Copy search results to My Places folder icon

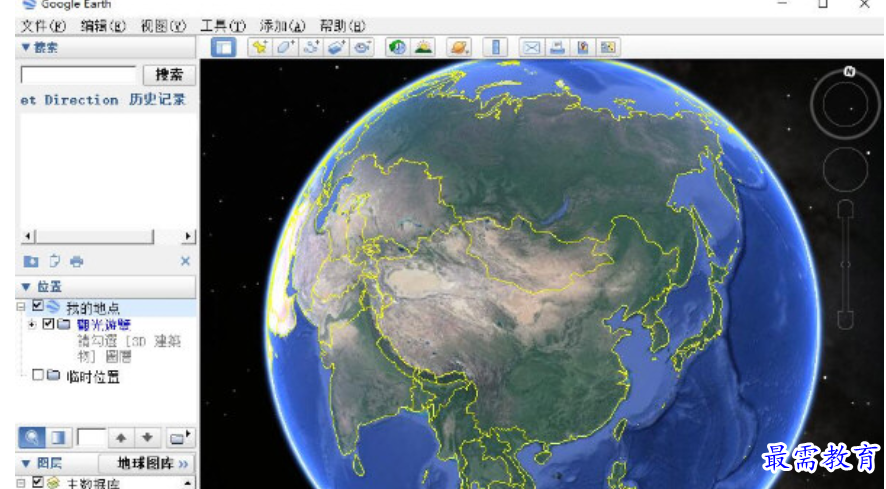click(x=31, y=261)
